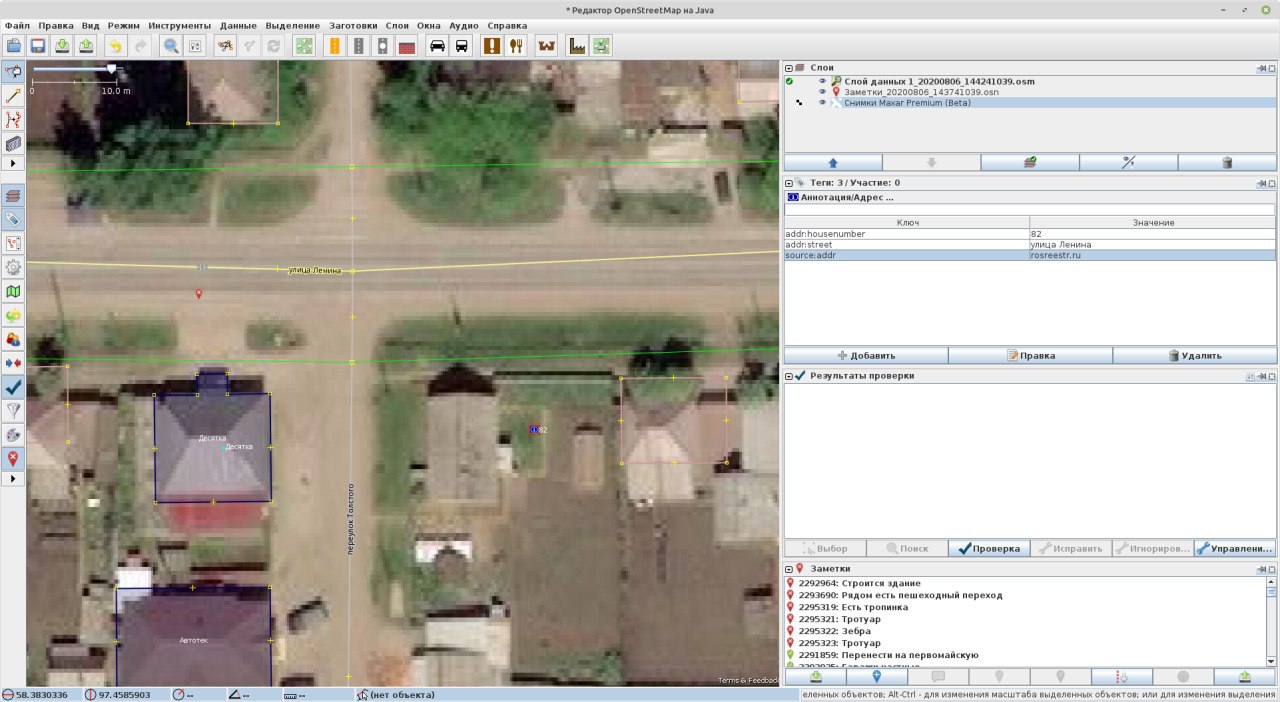This screenshot has height=702, width=1280.
Task: Toggle the Tags/Membership panel sidebar button
Action: point(14,219)
